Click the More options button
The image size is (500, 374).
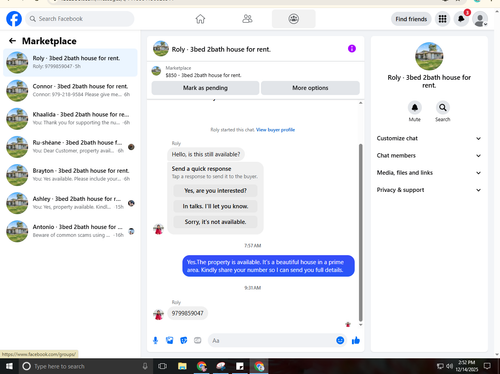(310, 88)
